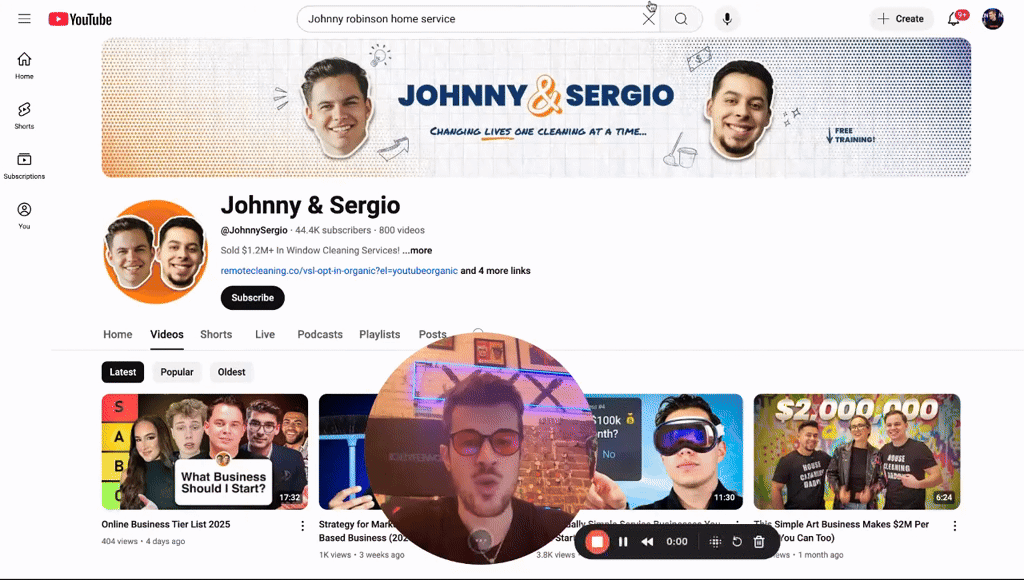Screen dimensions: 1024x580
Task: Play the $2,000,000 art business thumbnail
Action: coord(857,451)
